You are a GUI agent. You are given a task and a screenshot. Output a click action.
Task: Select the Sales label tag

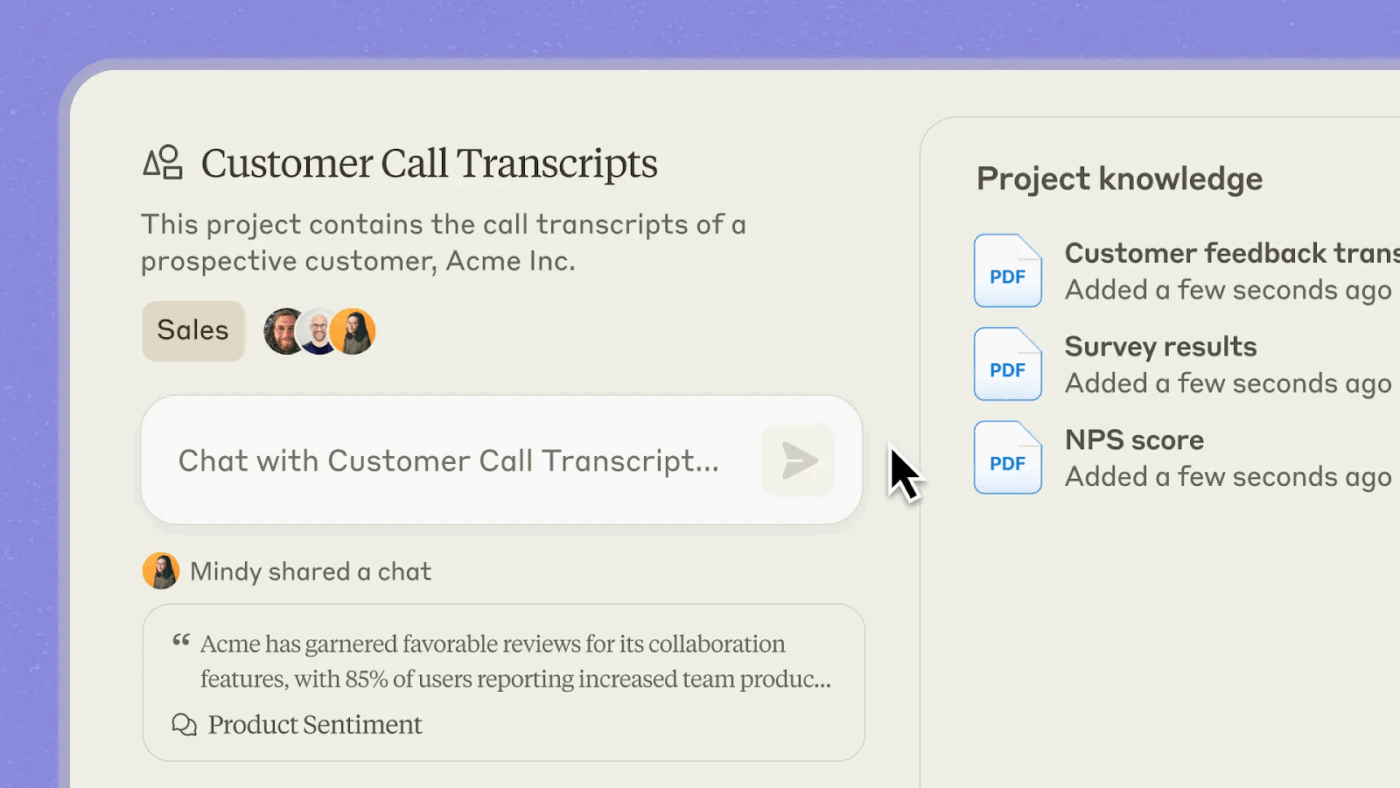[x=192, y=330]
